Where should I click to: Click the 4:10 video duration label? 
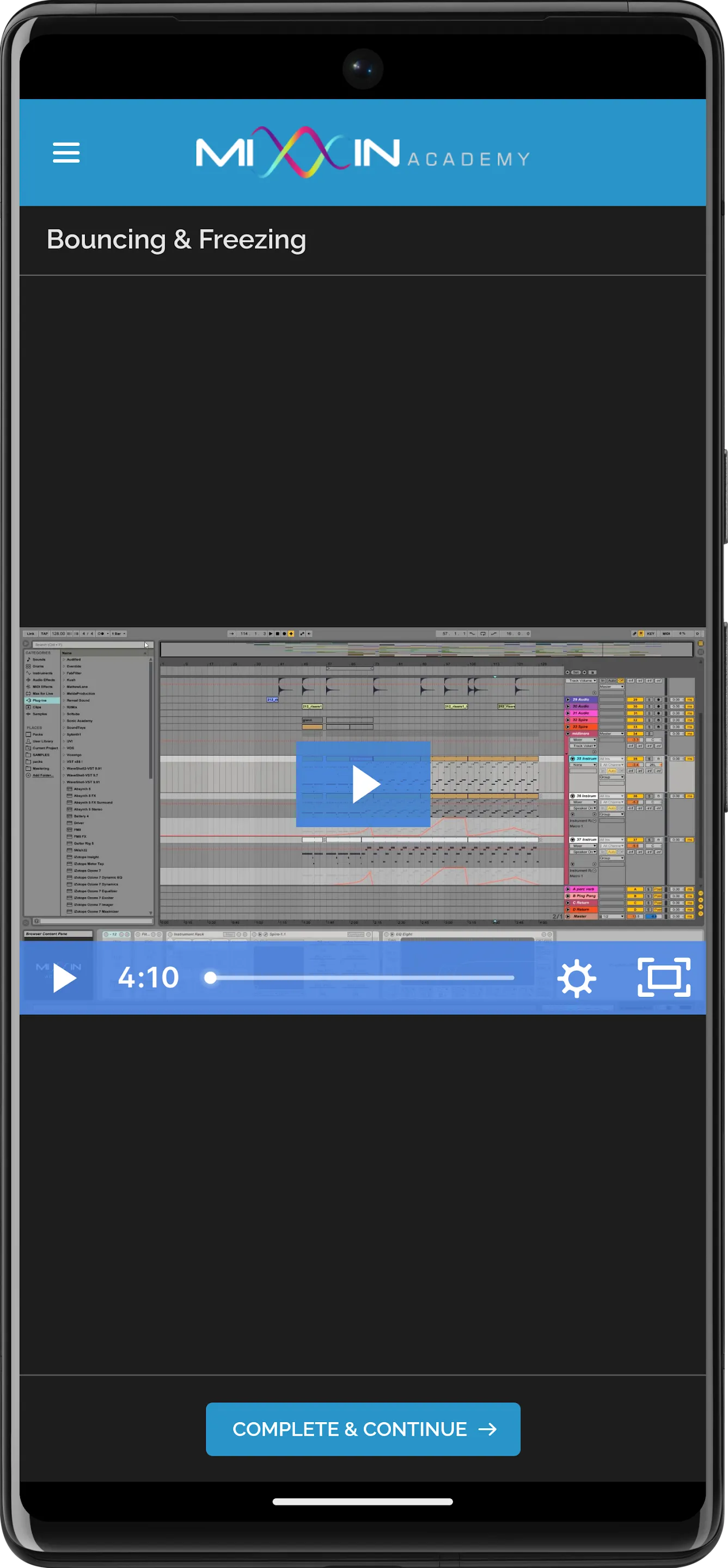coord(149,978)
